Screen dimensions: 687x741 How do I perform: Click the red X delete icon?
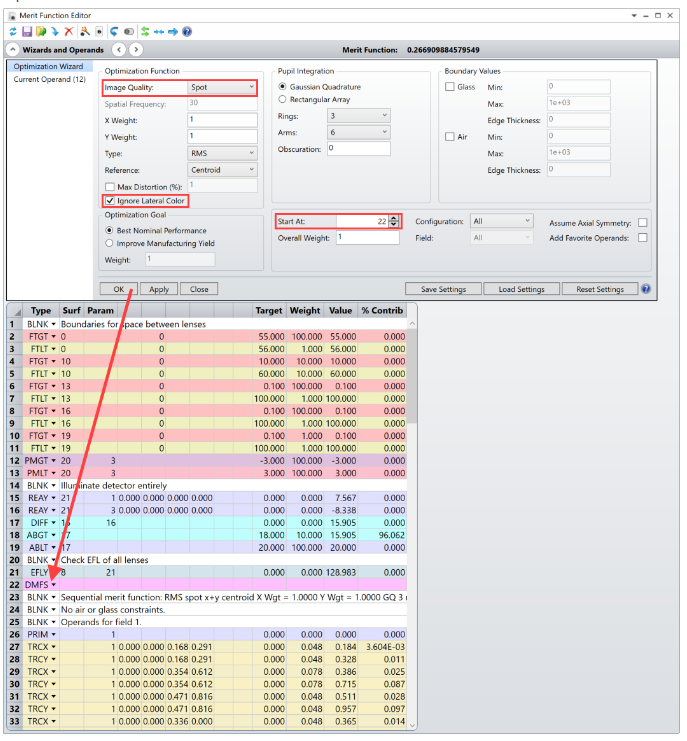69,32
